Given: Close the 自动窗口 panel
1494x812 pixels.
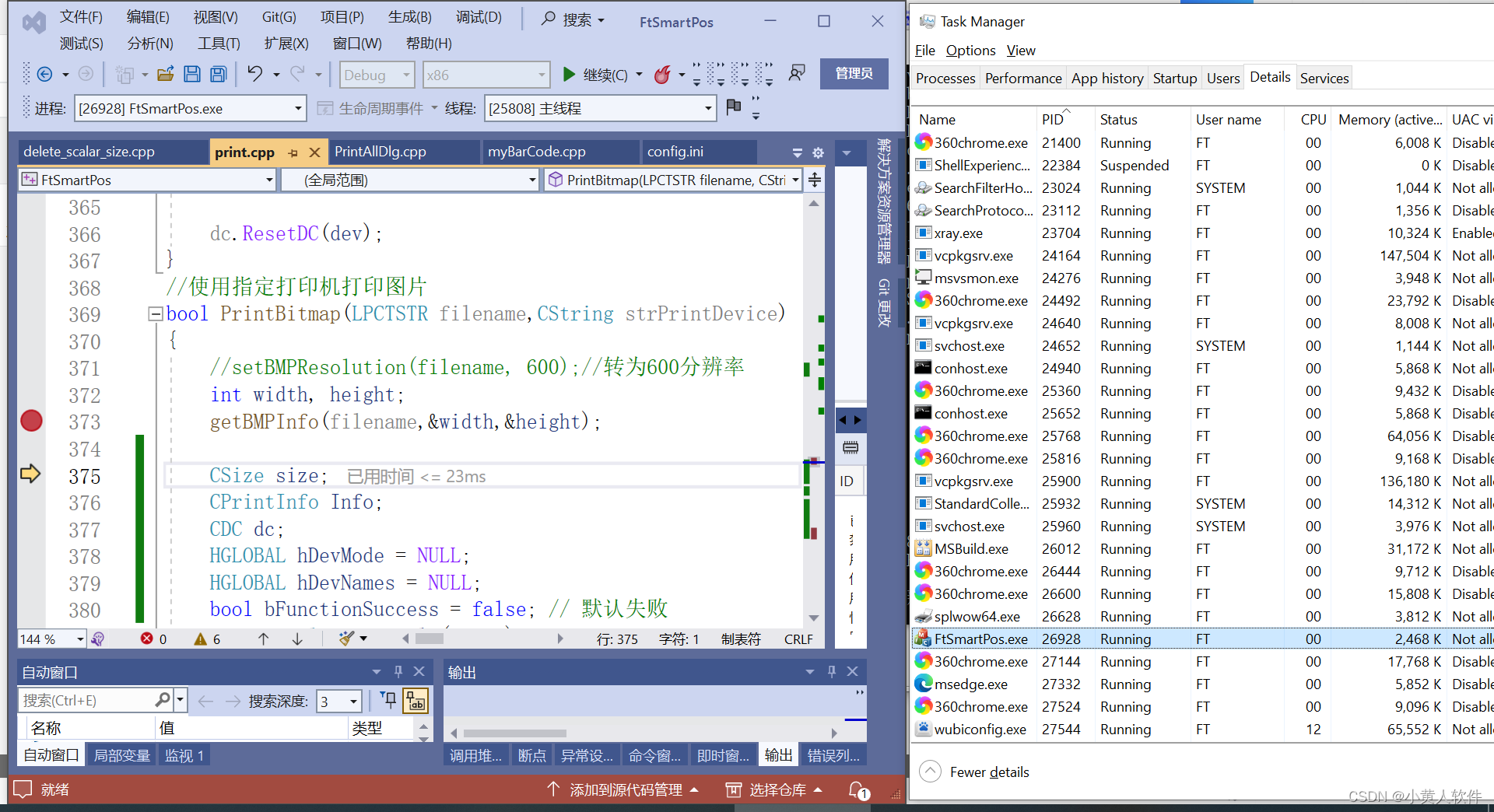Looking at the screenshot, I should pos(419,671).
